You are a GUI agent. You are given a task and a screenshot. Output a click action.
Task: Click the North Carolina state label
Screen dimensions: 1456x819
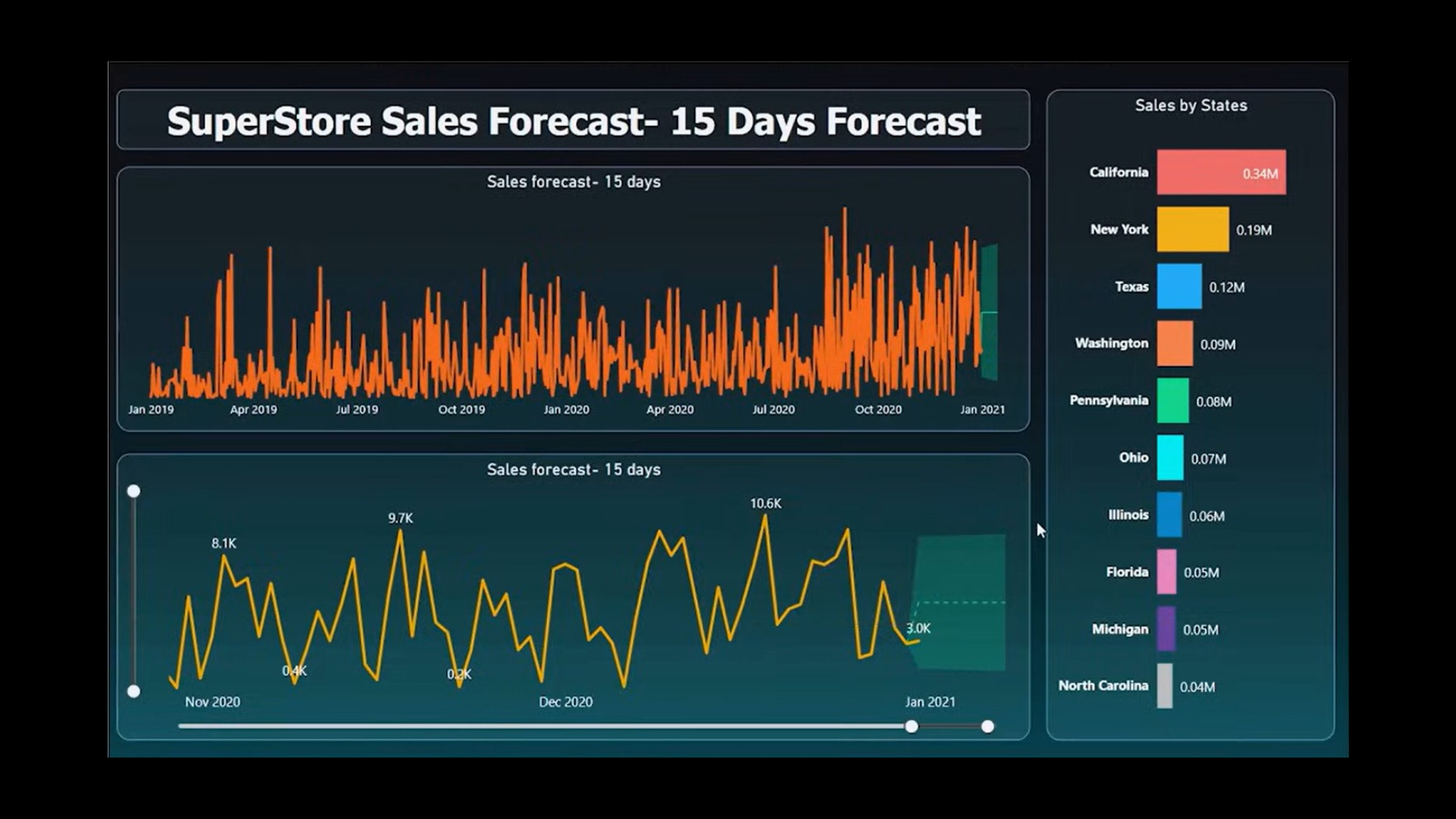pyautogui.click(x=1103, y=686)
